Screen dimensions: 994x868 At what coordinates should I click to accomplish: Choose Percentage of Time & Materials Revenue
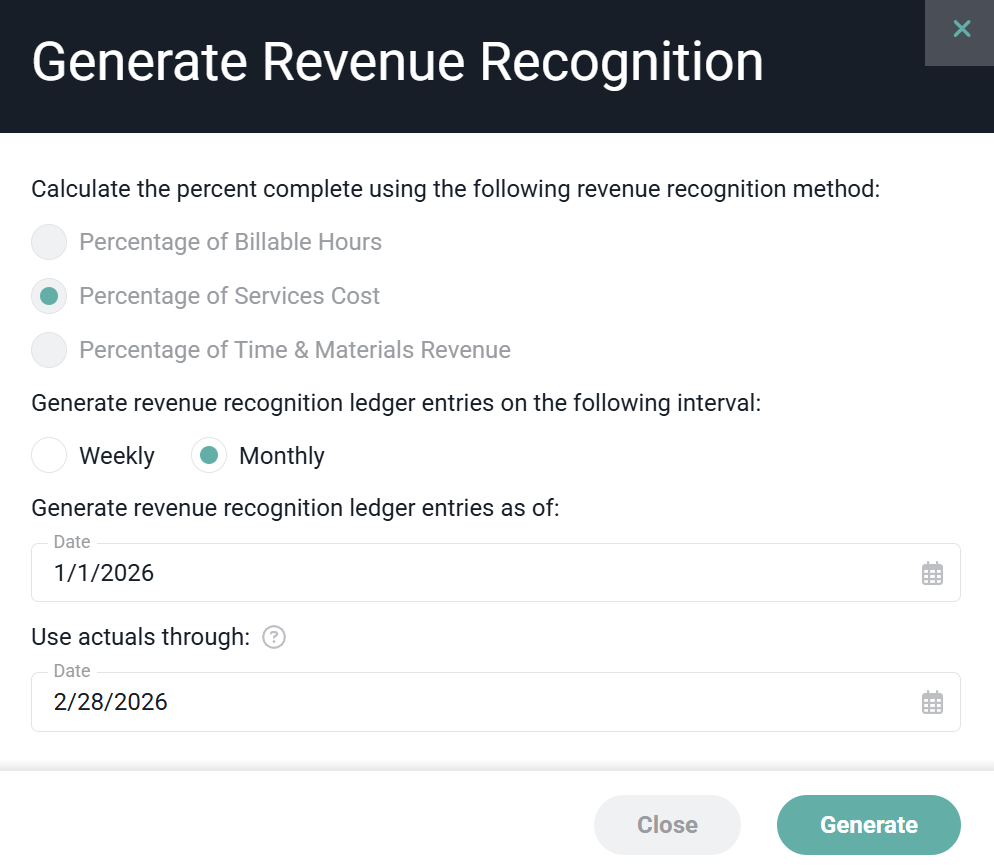coord(49,350)
